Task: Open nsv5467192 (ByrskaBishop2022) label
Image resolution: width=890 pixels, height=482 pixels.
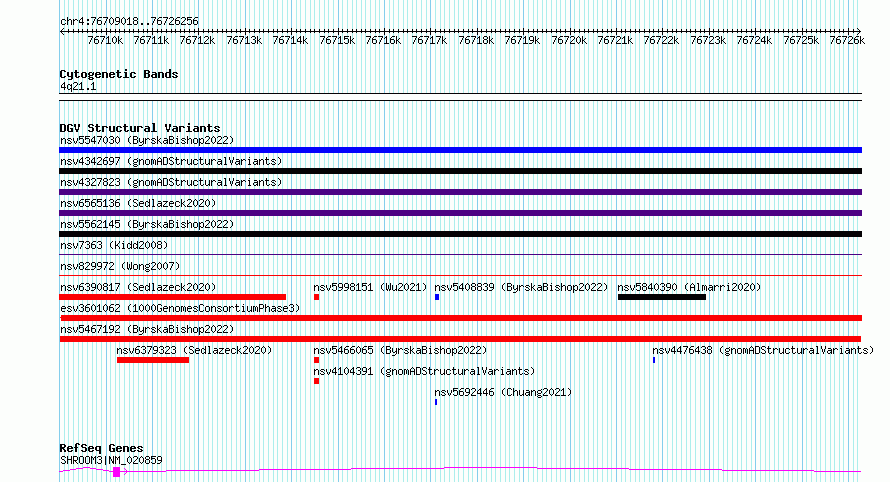Action: point(147,329)
